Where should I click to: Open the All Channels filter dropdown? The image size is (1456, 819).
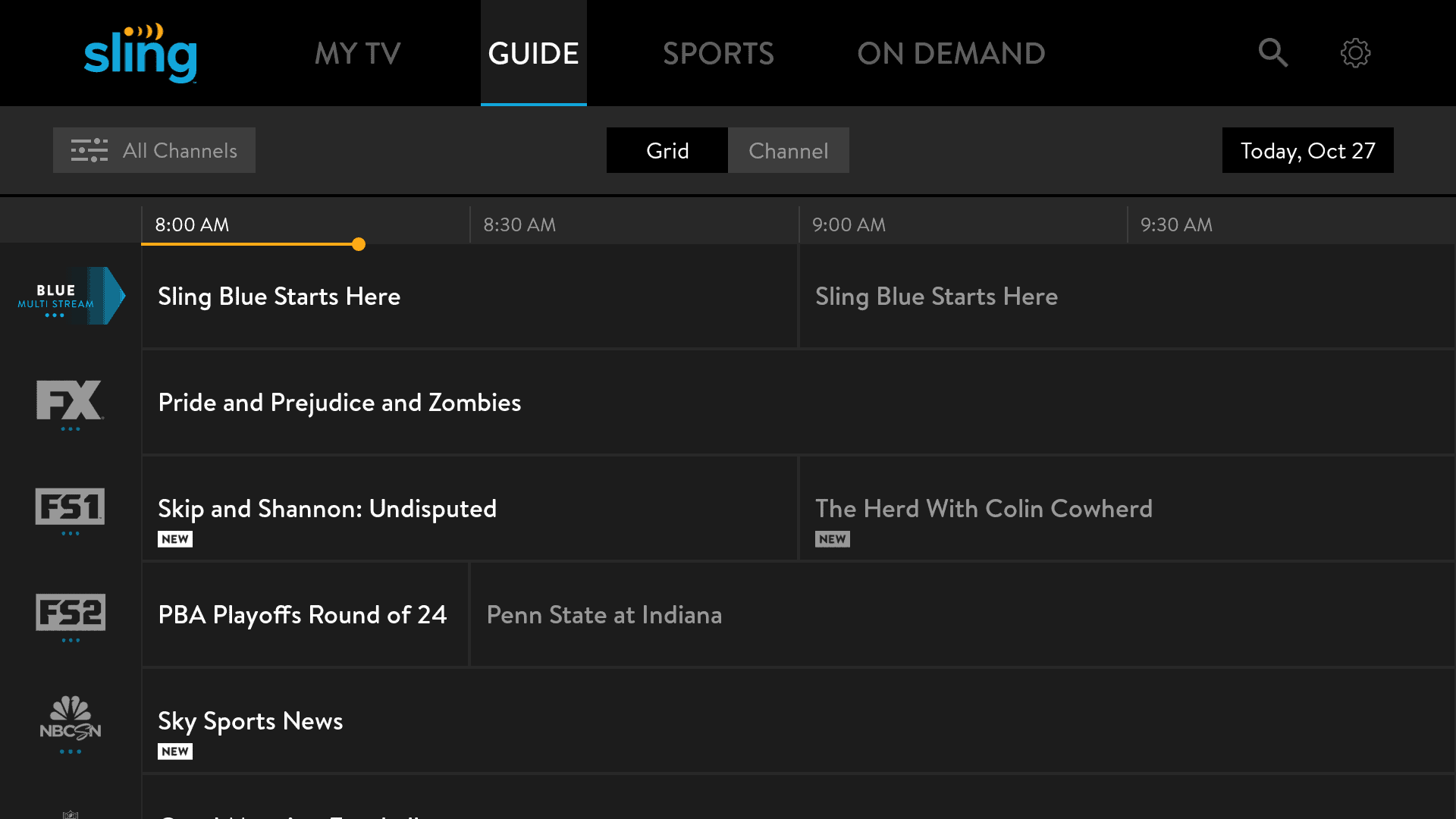point(154,150)
